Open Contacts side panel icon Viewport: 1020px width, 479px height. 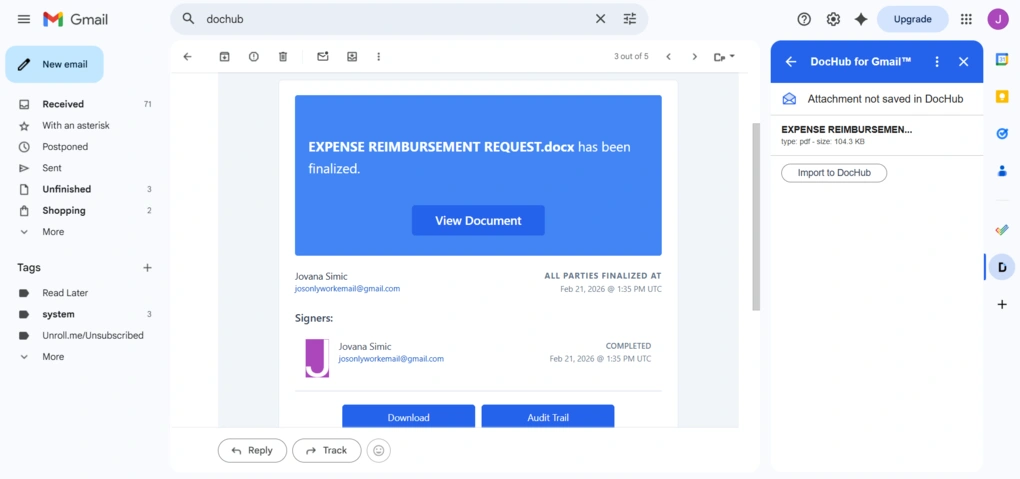click(1002, 171)
